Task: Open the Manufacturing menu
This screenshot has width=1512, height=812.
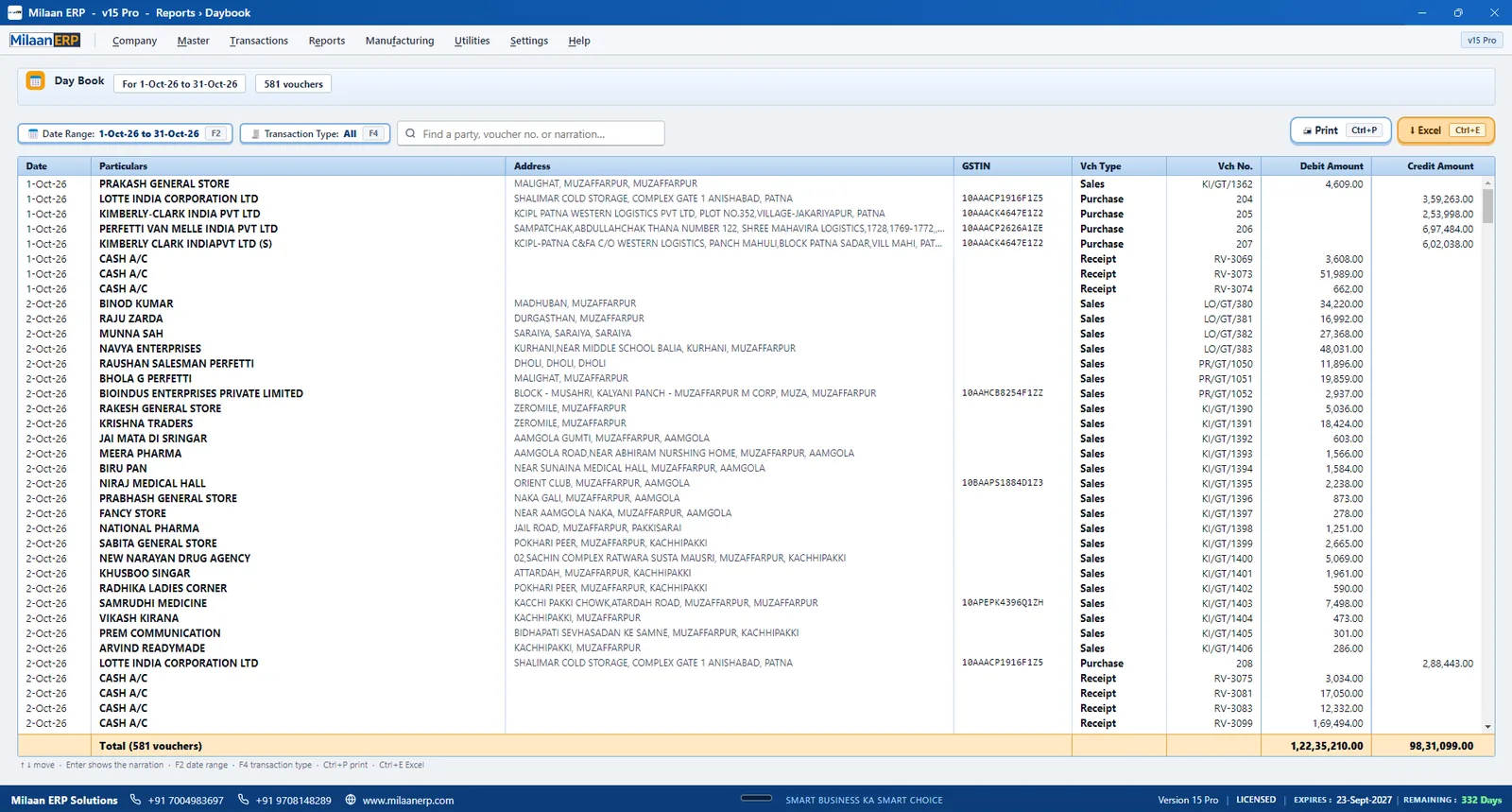Action: click(x=400, y=41)
